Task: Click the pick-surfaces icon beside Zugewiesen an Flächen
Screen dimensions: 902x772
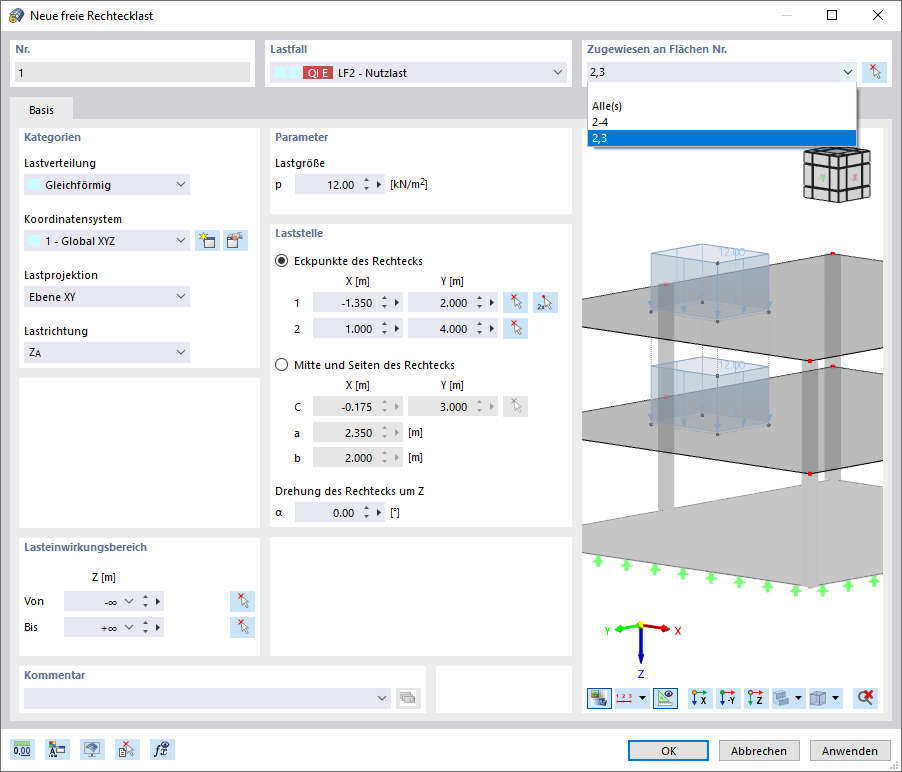Action: (874, 72)
